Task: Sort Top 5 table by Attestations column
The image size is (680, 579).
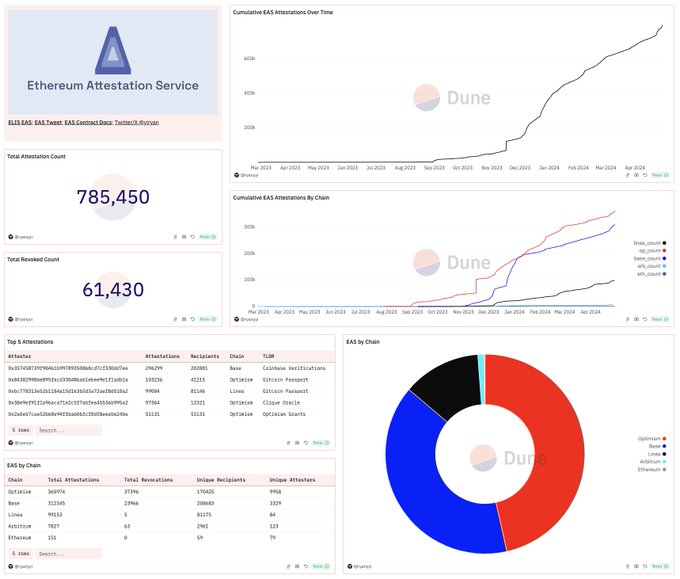Action: [x=162, y=356]
